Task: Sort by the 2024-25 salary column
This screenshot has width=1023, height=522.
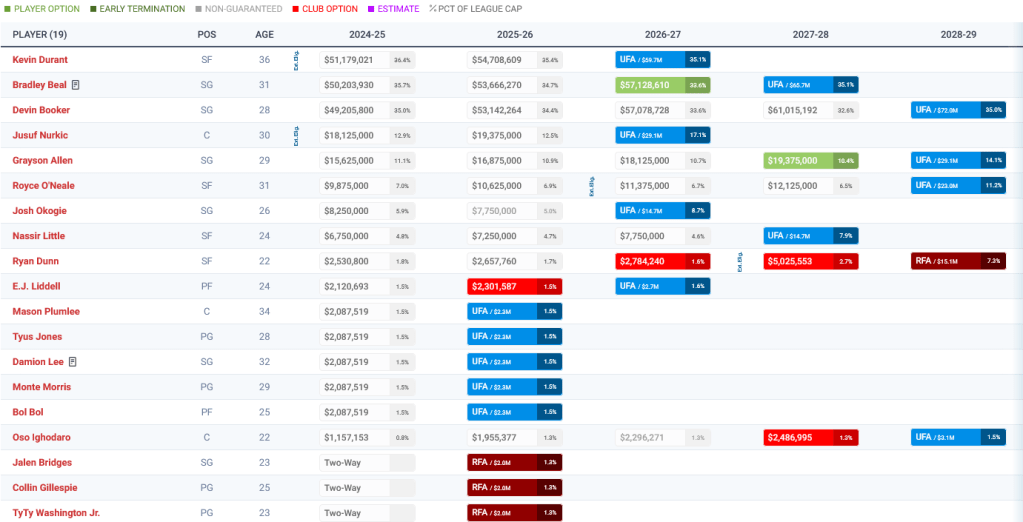Action: tap(367, 34)
